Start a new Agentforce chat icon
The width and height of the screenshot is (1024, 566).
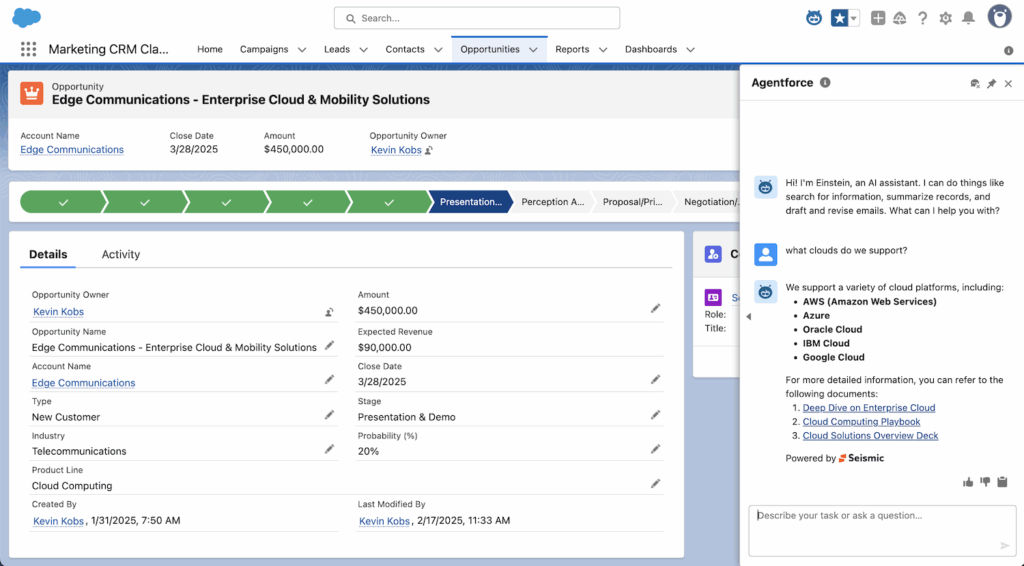tap(975, 84)
